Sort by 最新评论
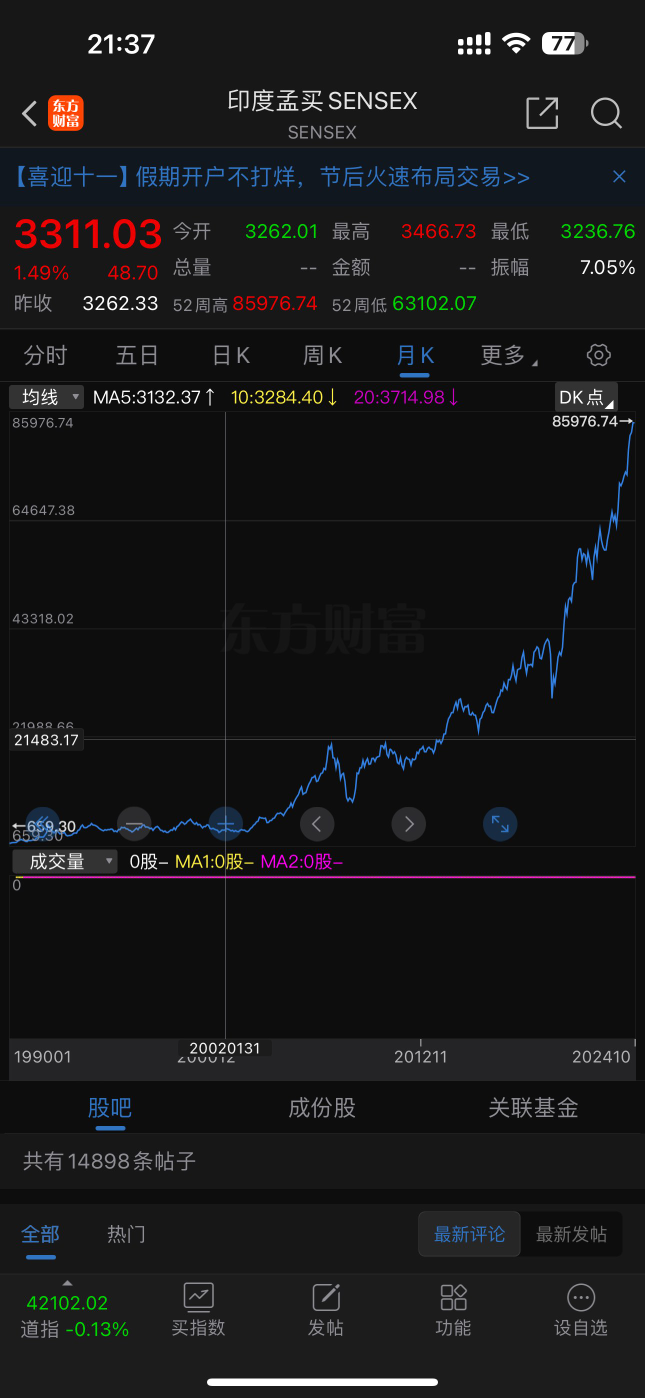Image resolution: width=645 pixels, height=1398 pixels. 469,1234
